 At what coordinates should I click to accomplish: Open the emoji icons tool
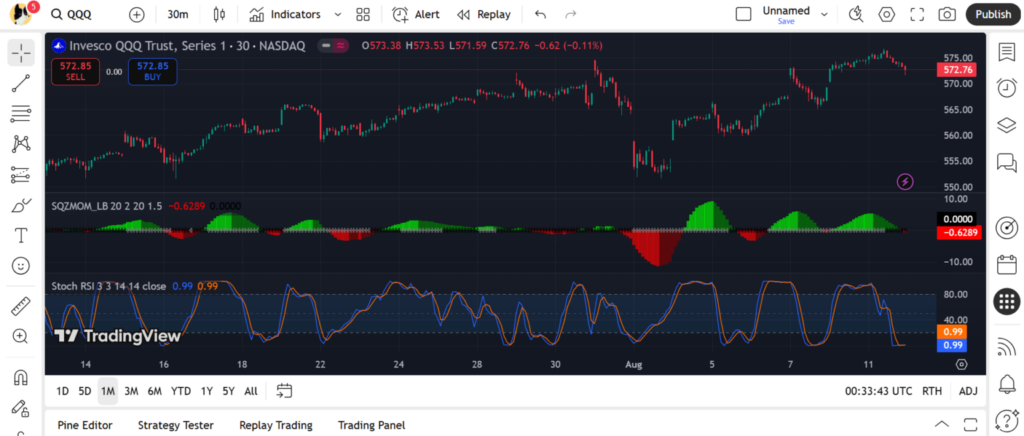tap(21, 266)
